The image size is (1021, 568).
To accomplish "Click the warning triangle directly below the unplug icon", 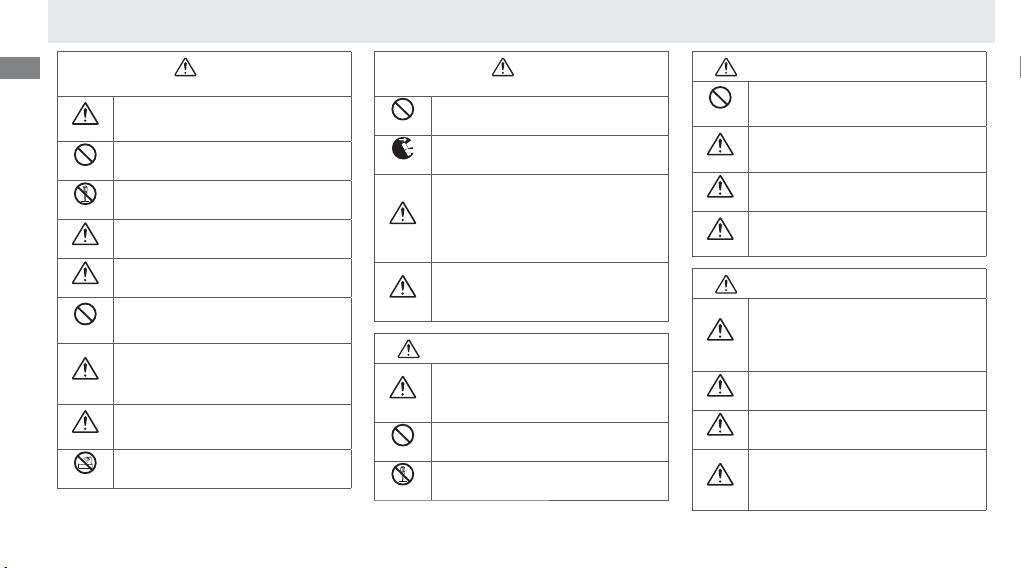I will tap(403, 212).
